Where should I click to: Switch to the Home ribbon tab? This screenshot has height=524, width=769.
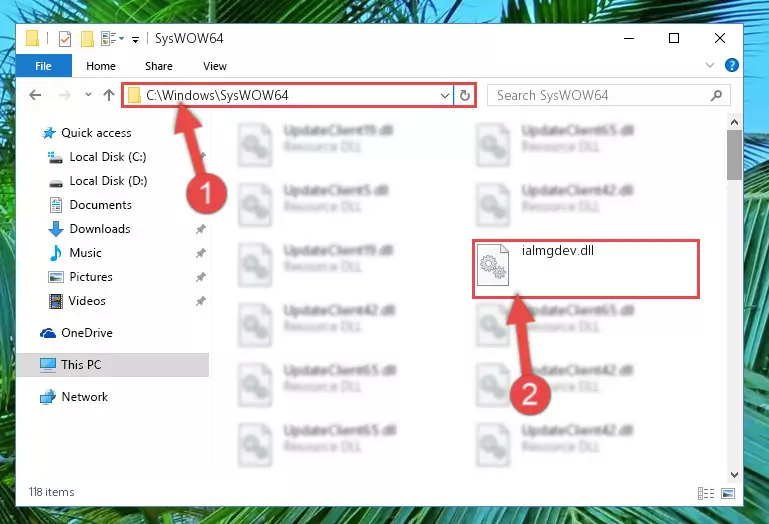[101, 66]
